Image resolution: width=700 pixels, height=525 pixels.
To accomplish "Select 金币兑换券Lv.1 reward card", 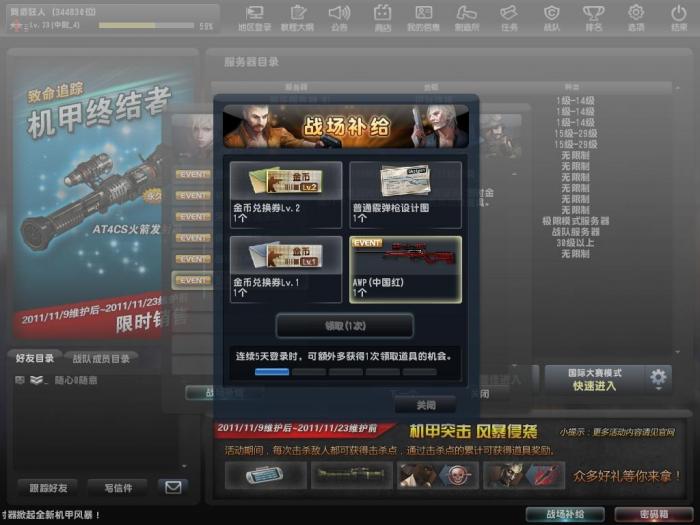I will [286, 270].
